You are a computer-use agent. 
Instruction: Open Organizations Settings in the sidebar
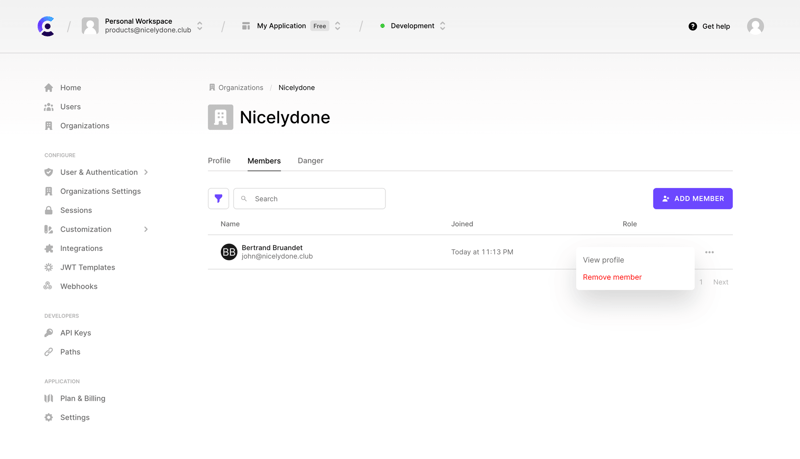[x=101, y=191]
